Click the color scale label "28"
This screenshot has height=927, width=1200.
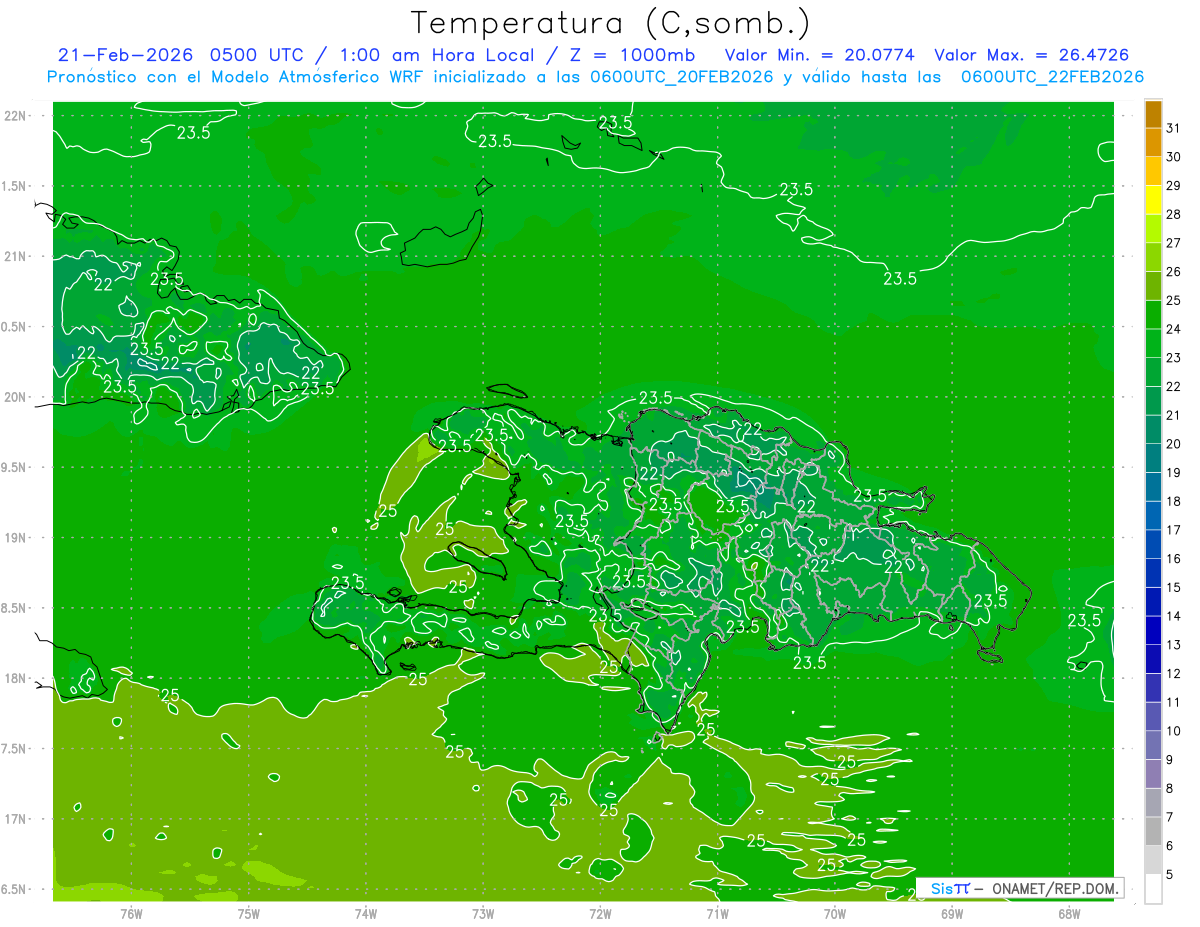[x=1174, y=214]
